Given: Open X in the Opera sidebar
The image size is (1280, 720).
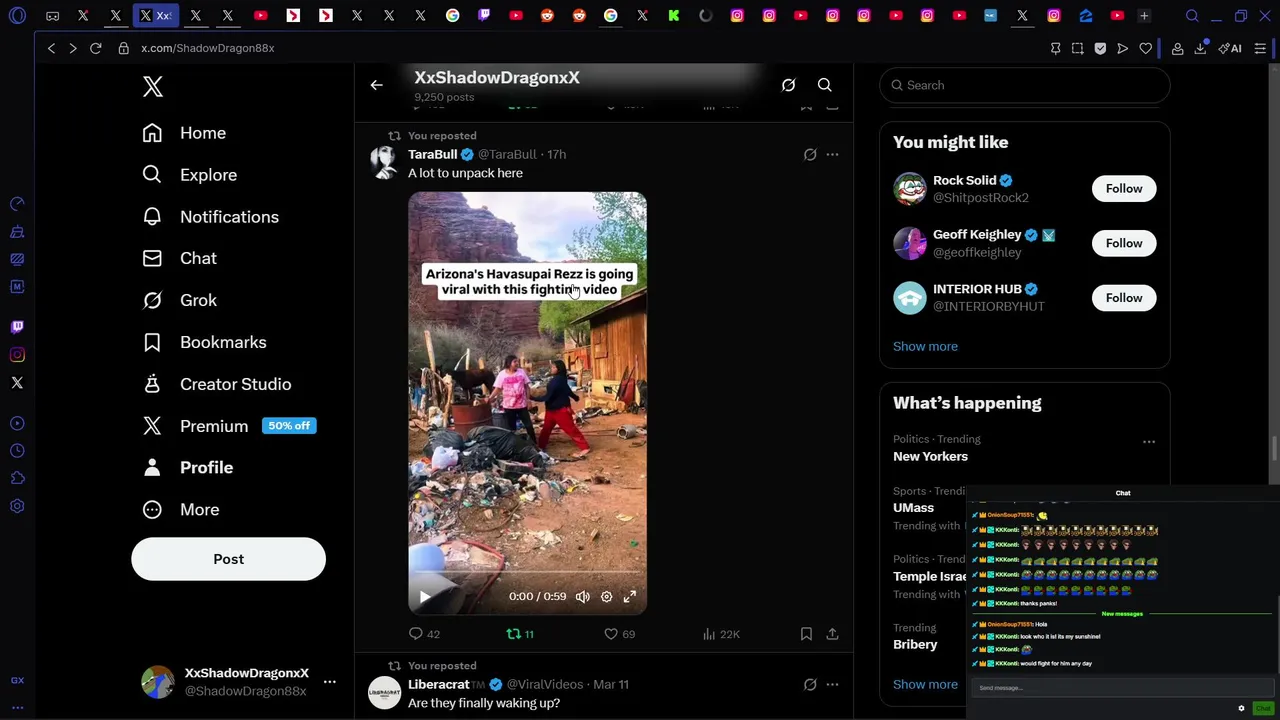Looking at the screenshot, I should 17,383.
